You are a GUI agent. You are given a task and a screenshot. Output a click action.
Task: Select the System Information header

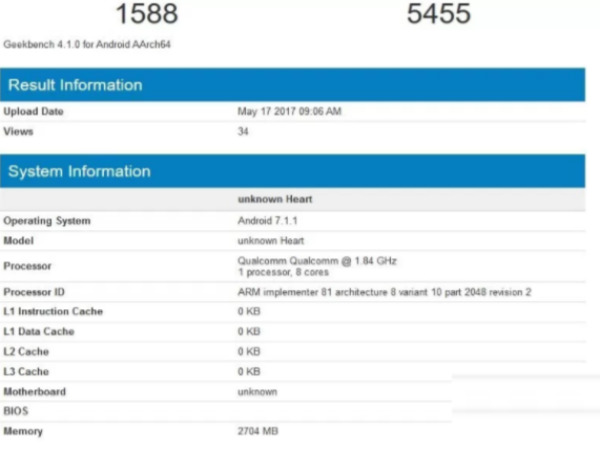click(79, 172)
